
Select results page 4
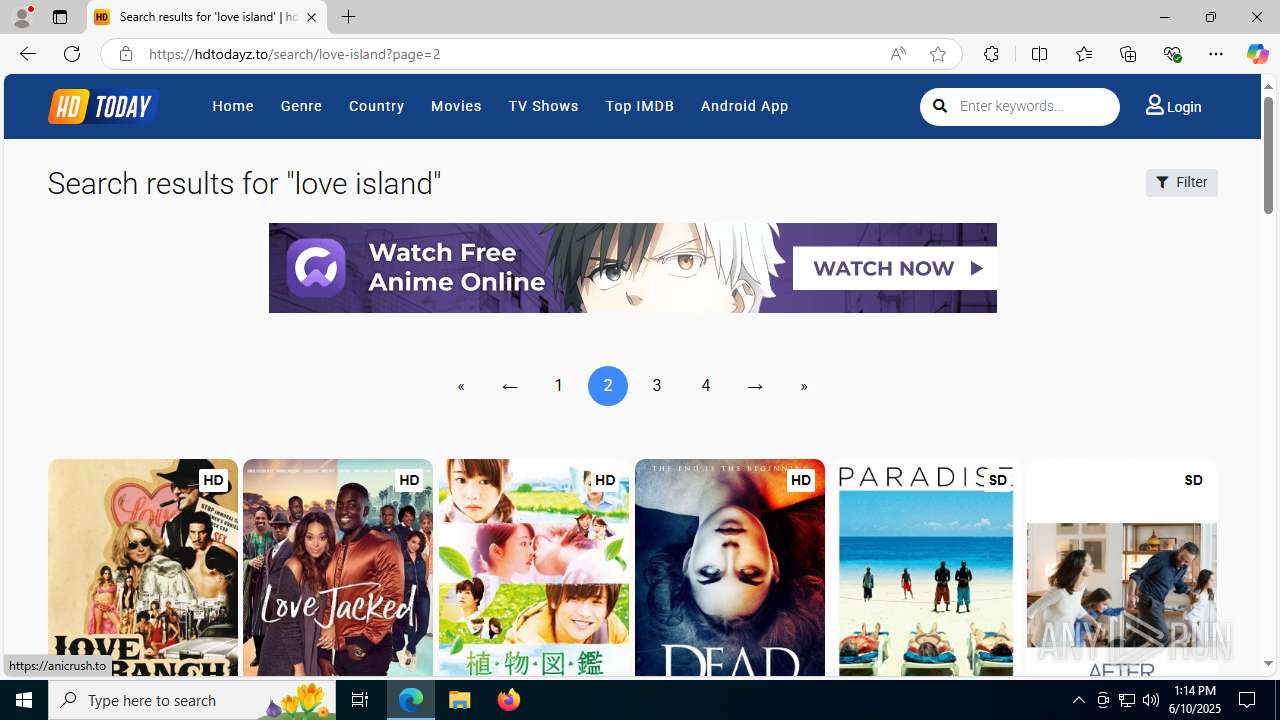706,386
